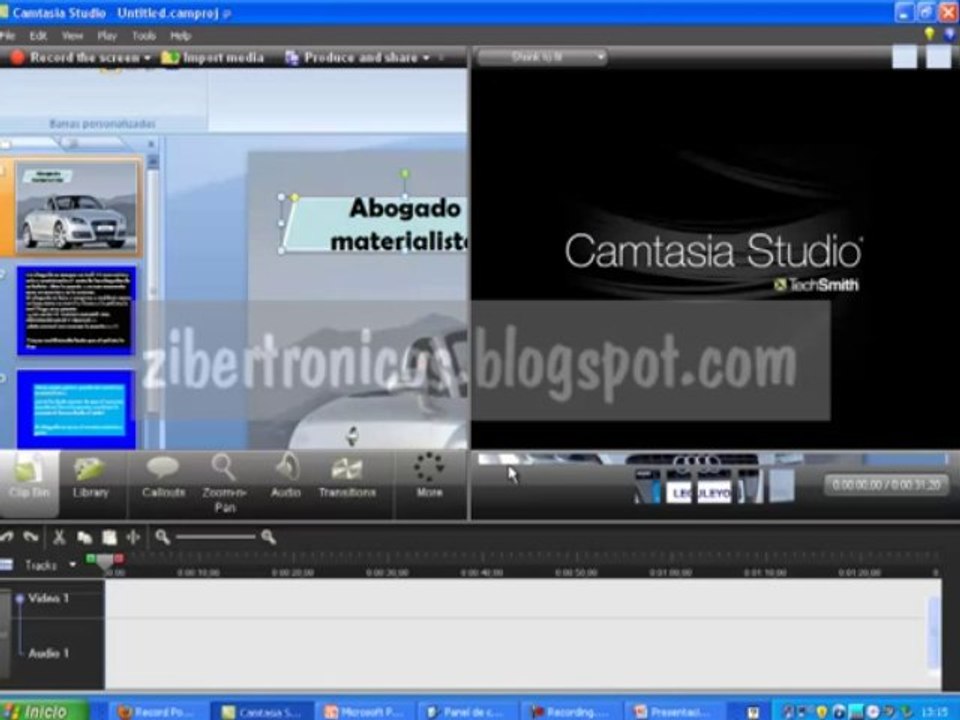Switch to Panel de c... taskbar item
Image resolution: width=960 pixels, height=720 pixels.
[x=467, y=711]
